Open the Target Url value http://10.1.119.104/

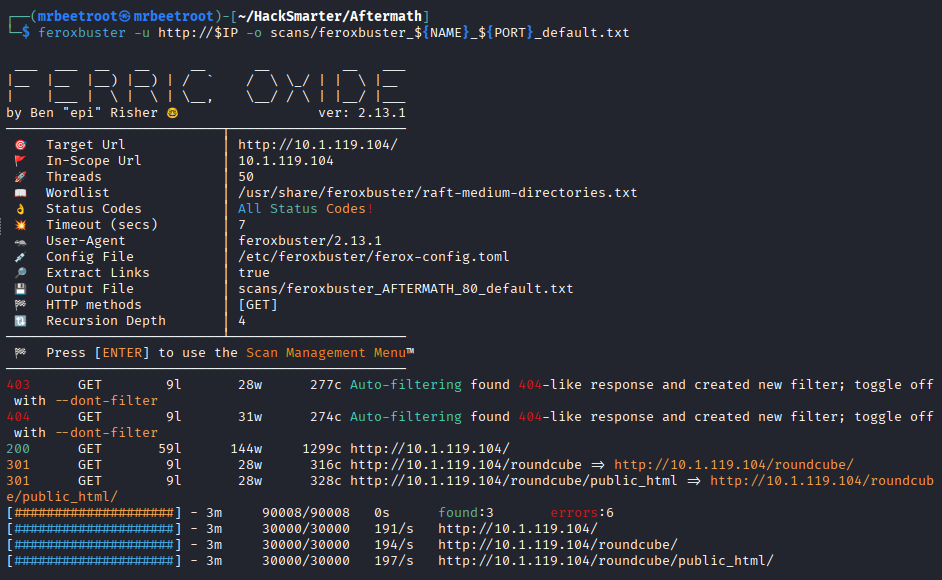point(318,145)
